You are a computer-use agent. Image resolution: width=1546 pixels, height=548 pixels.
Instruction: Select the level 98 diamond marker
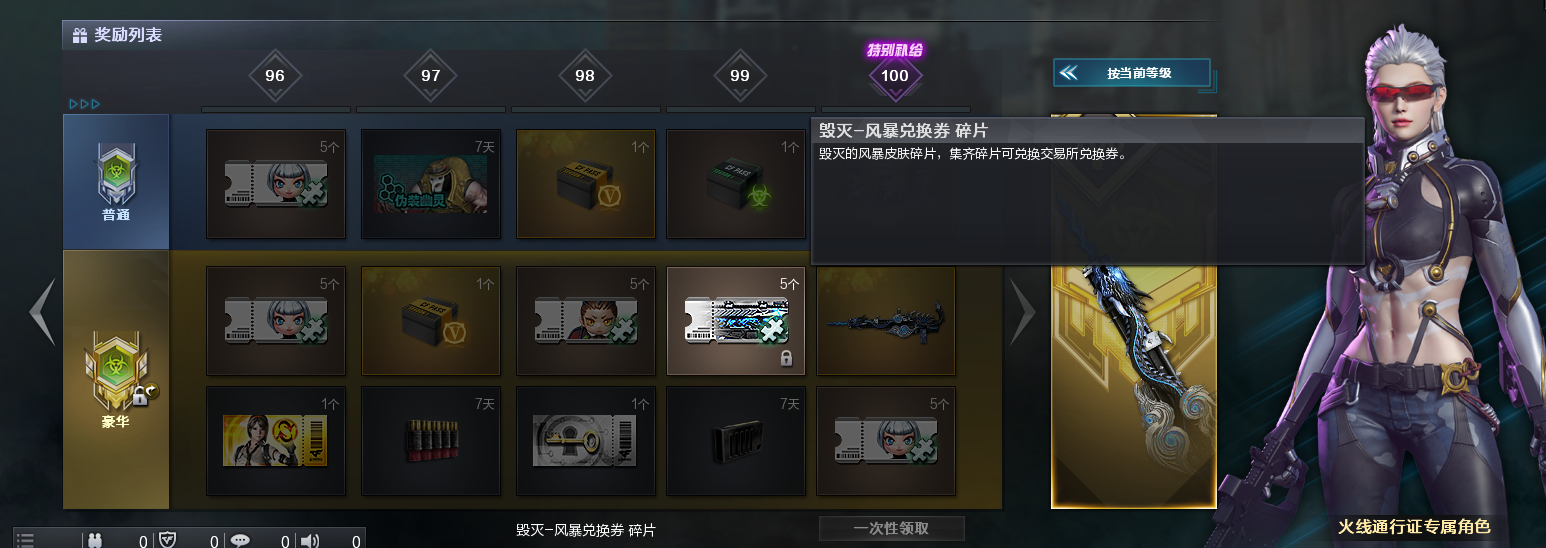585,76
